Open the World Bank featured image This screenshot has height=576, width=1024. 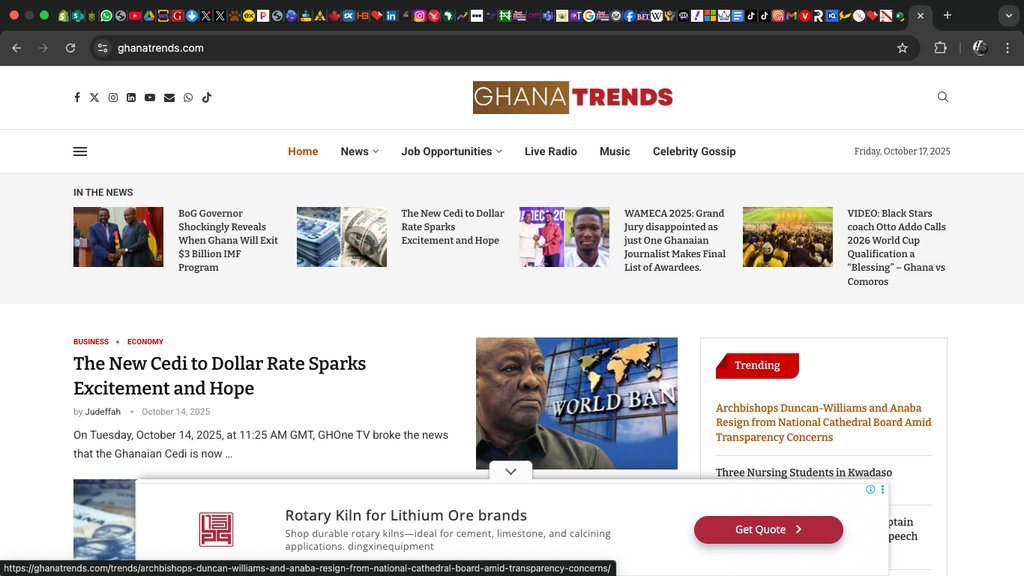(x=577, y=403)
